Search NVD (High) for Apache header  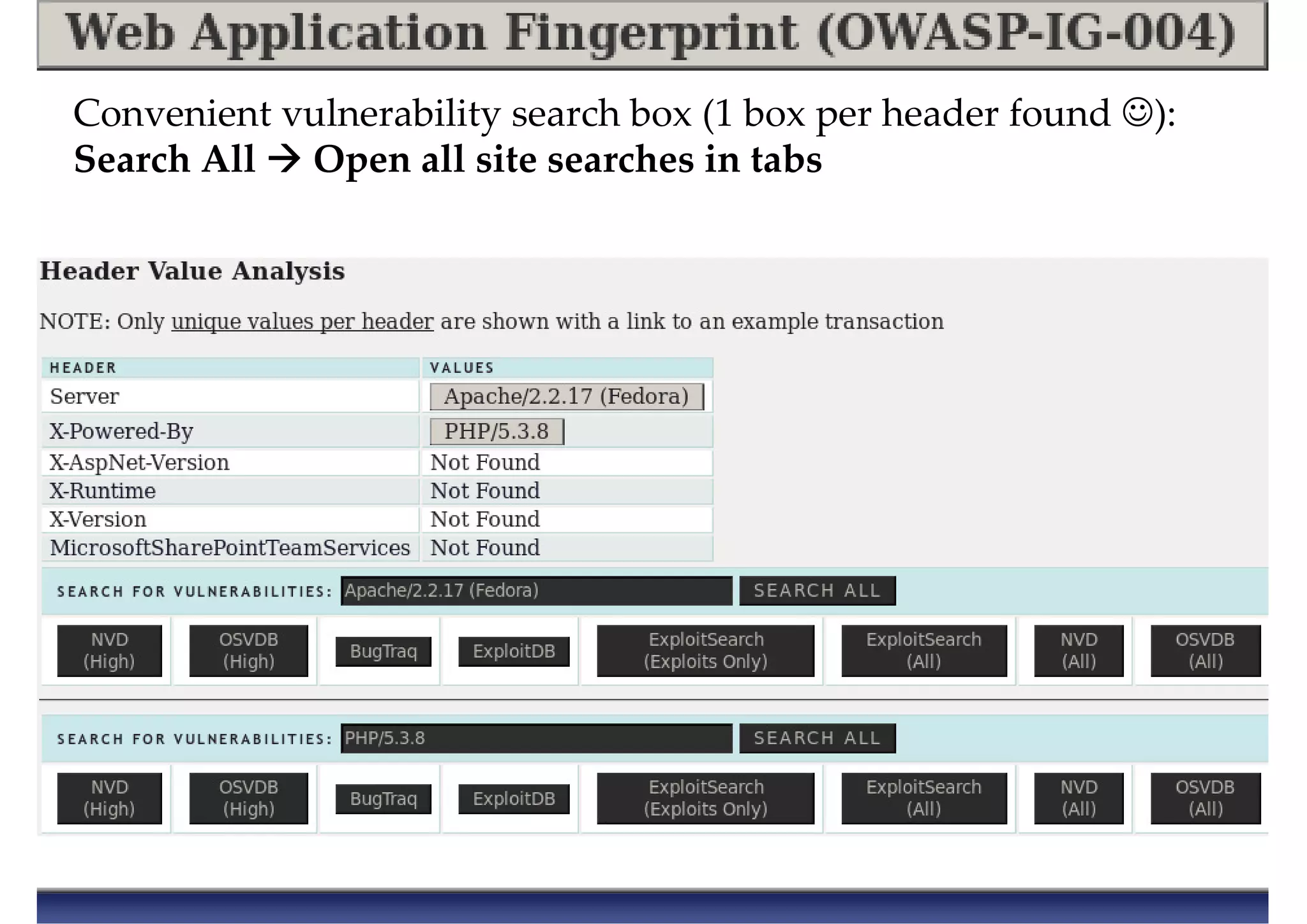109,650
